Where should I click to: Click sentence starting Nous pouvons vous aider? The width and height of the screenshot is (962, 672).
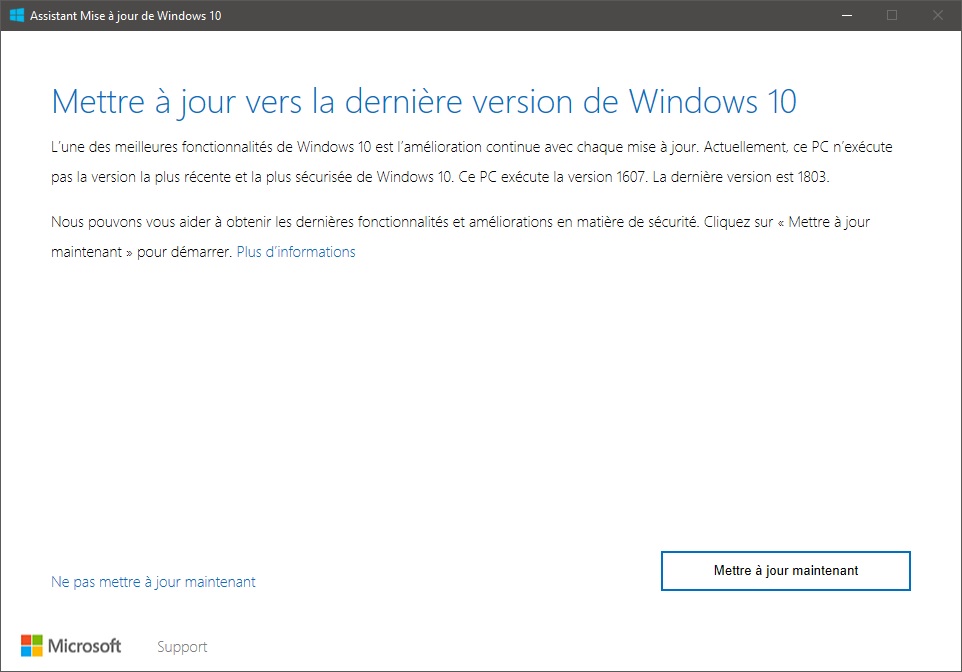click(x=374, y=222)
